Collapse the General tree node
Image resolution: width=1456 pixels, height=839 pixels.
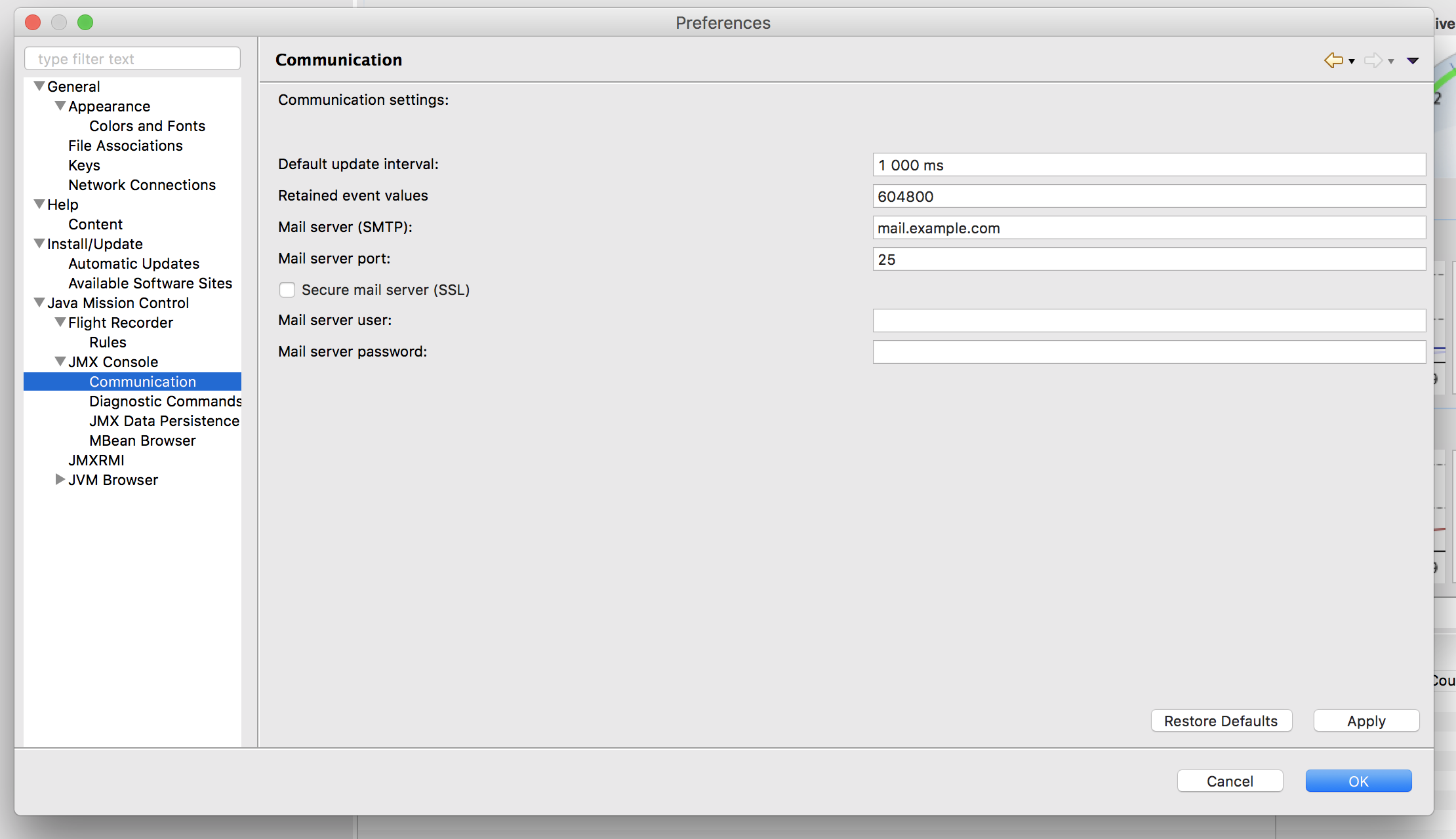(x=39, y=86)
